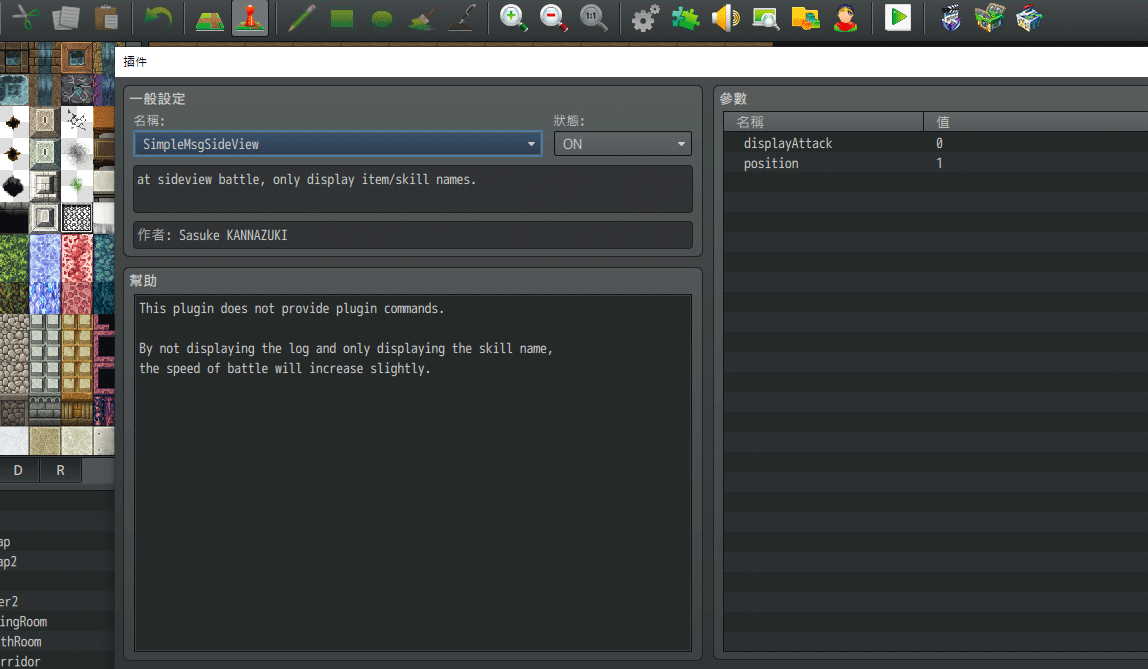Click displayAttack value 0
Viewport: 1148px width, 669px height.
coord(939,143)
